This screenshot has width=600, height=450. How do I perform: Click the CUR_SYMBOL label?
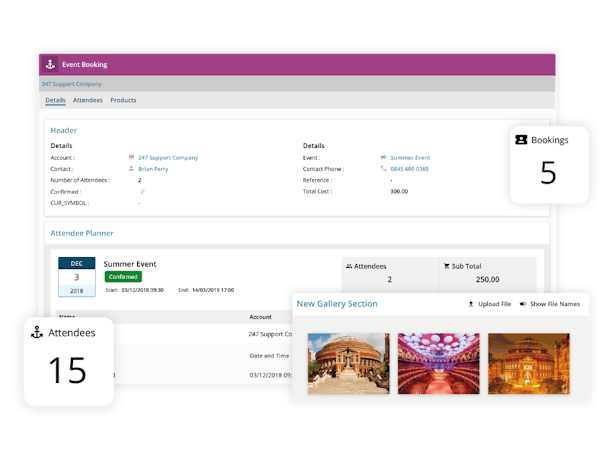pyautogui.click(x=70, y=203)
